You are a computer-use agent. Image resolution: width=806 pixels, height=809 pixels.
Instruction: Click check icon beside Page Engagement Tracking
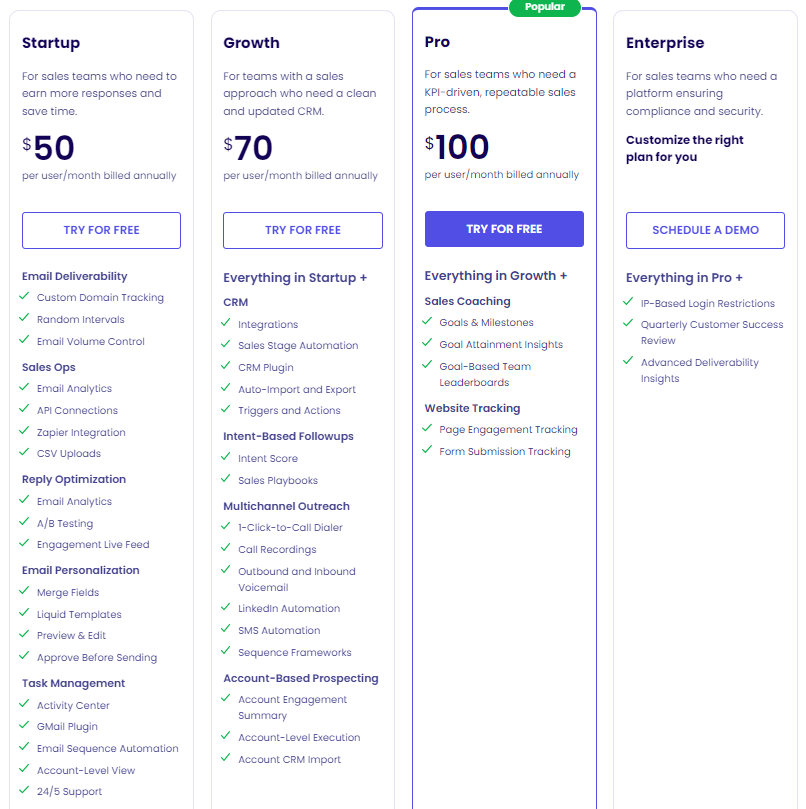pyautogui.click(x=427, y=429)
